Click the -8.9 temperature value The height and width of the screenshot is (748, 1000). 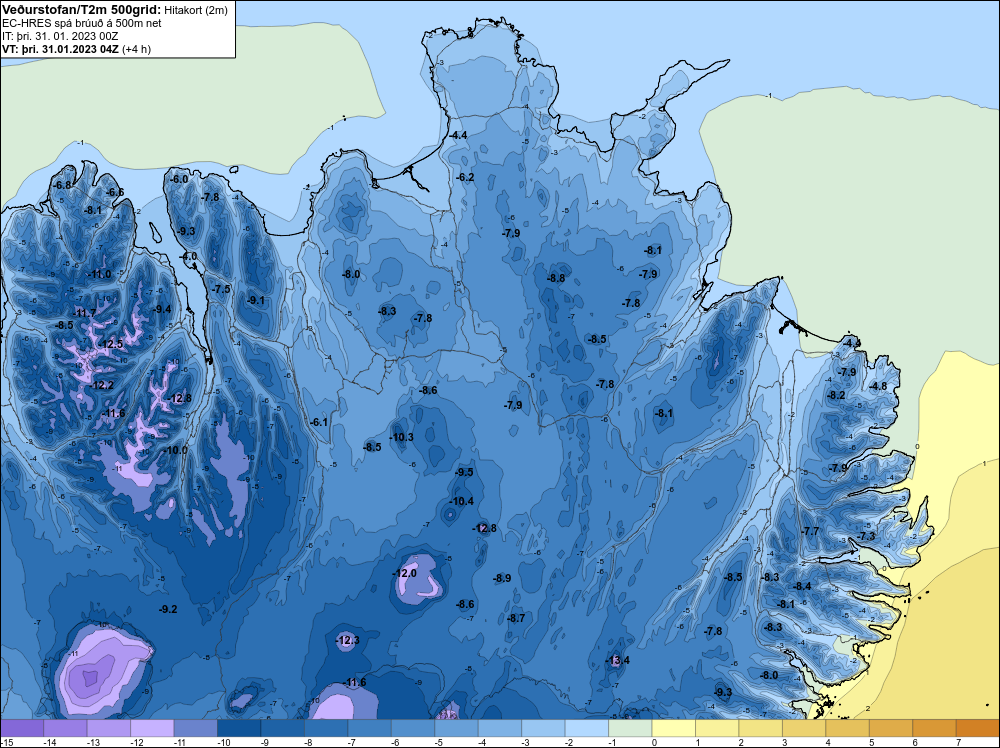[x=502, y=578]
